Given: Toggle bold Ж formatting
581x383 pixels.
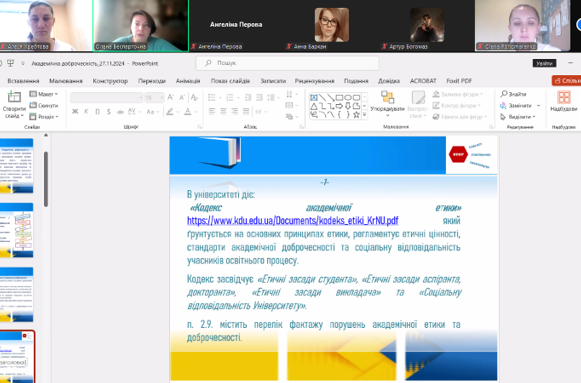Looking at the screenshot, I should point(75,111).
